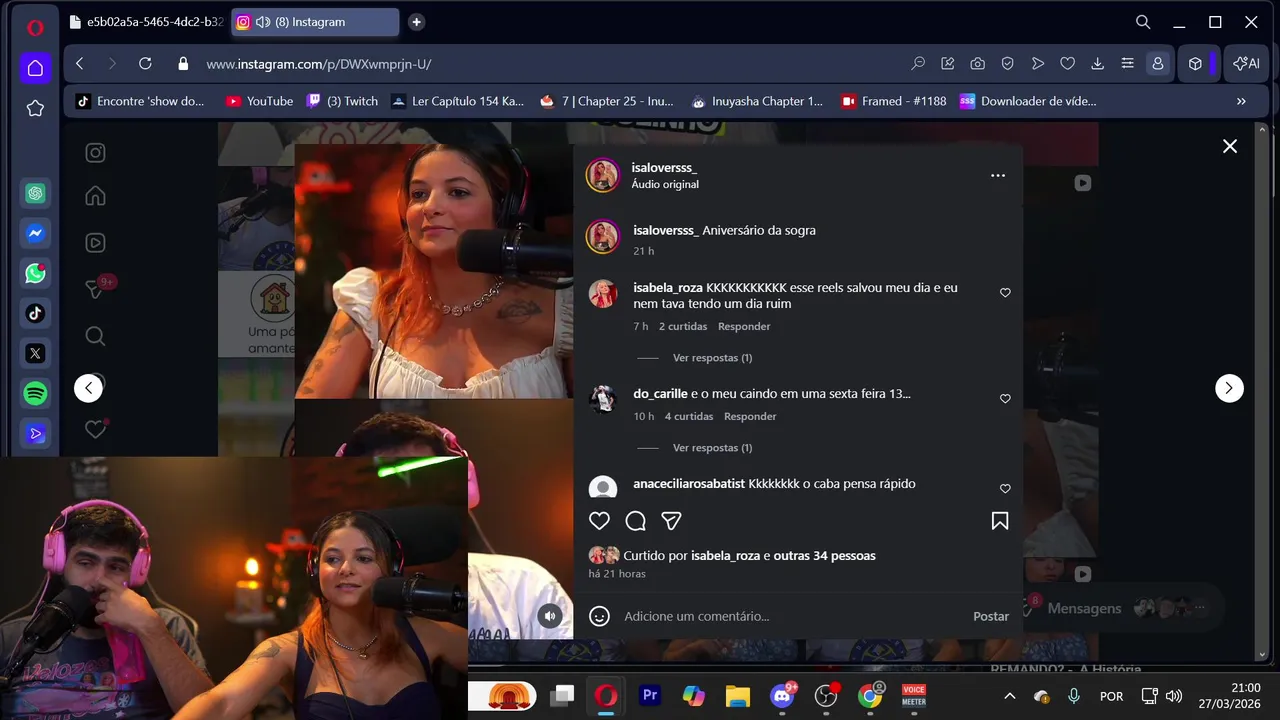This screenshot has height=720, width=1280.
Task: Click the address bar URL
Action: click(x=318, y=64)
